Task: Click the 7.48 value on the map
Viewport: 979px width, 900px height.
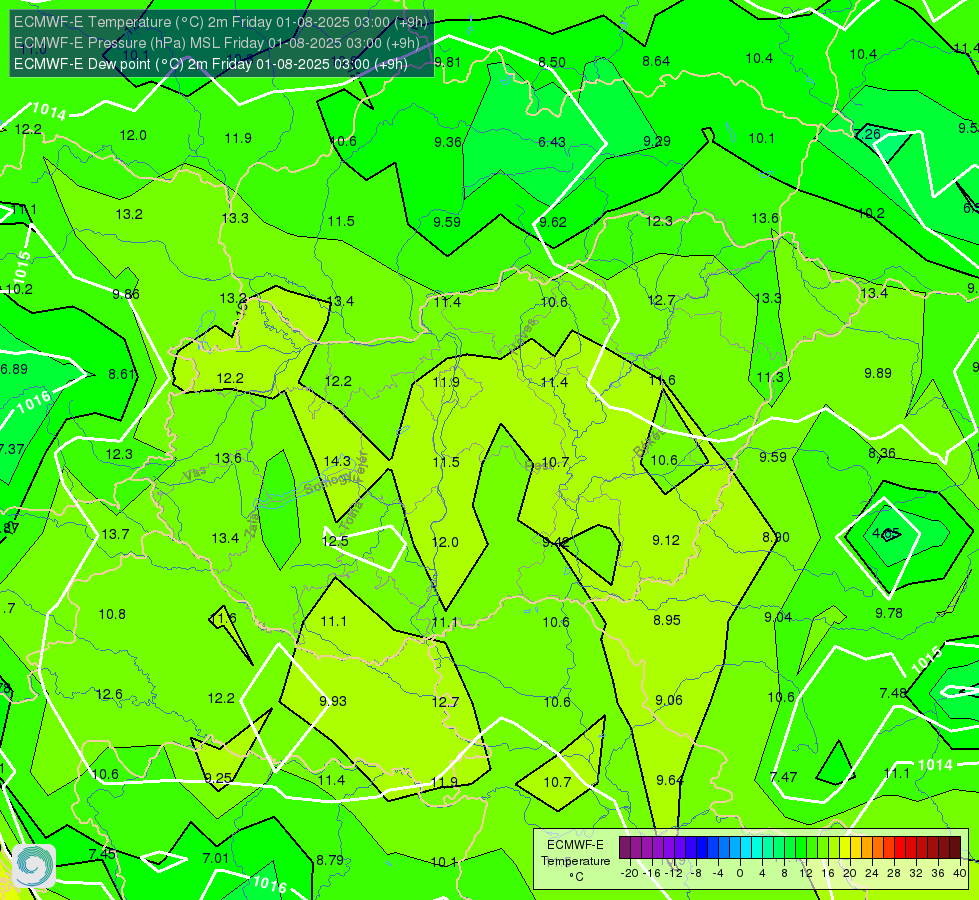Action: (893, 693)
